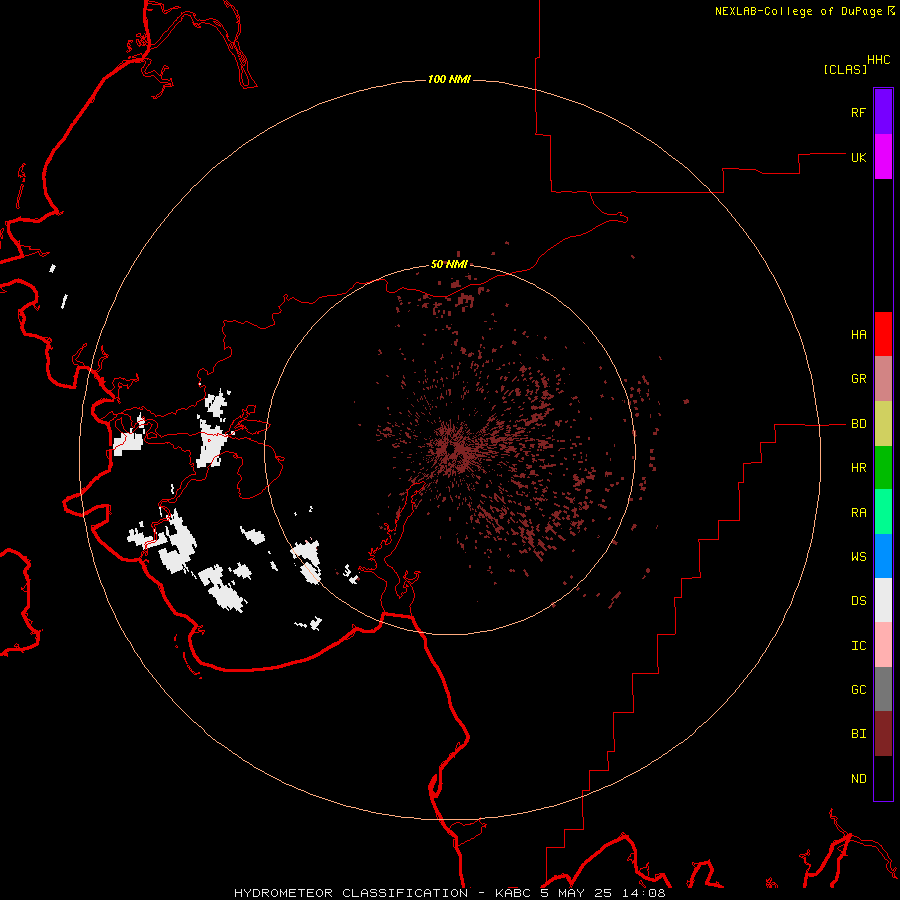
Task: Click the NEXLAB-College of DuPage credit text
Action: pyautogui.click(x=798, y=11)
